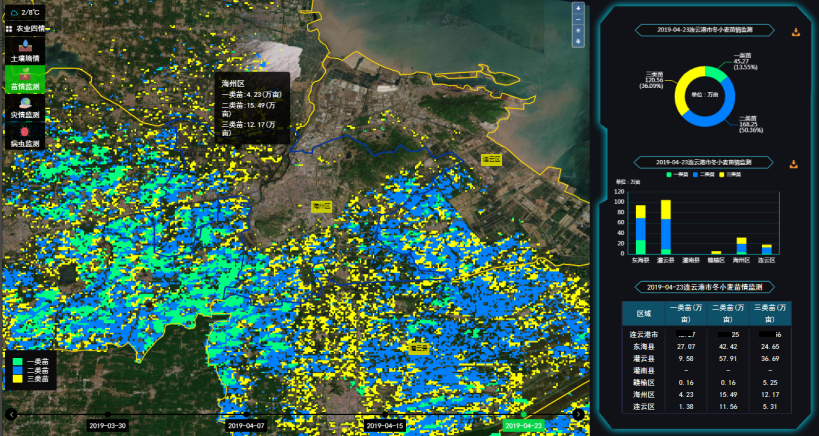Zoom out on the map

(x=577, y=20)
